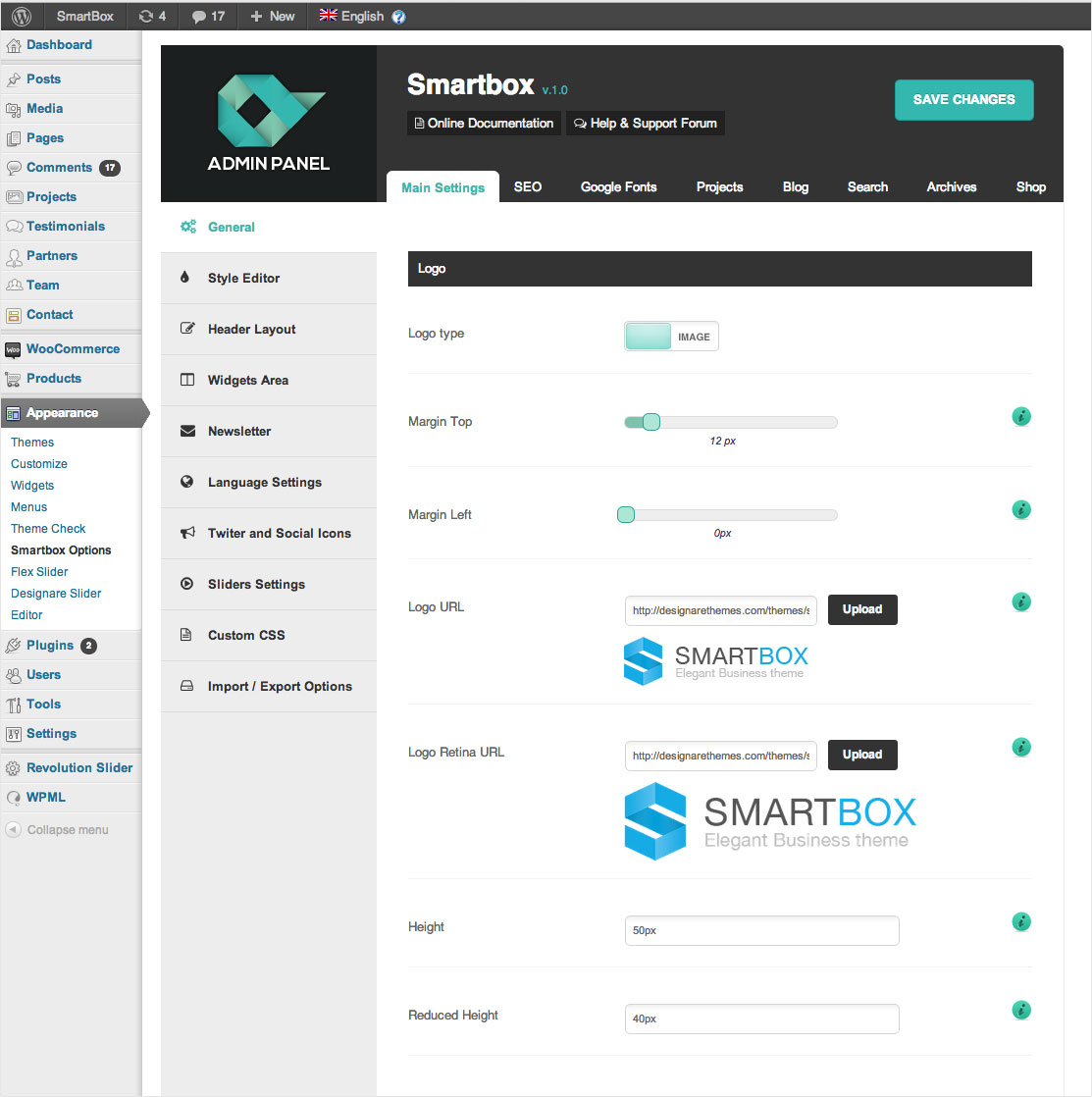1092x1097 pixels.
Task: Switch to the Search tab
Action: pyautogui.click(x=867, y=186)
